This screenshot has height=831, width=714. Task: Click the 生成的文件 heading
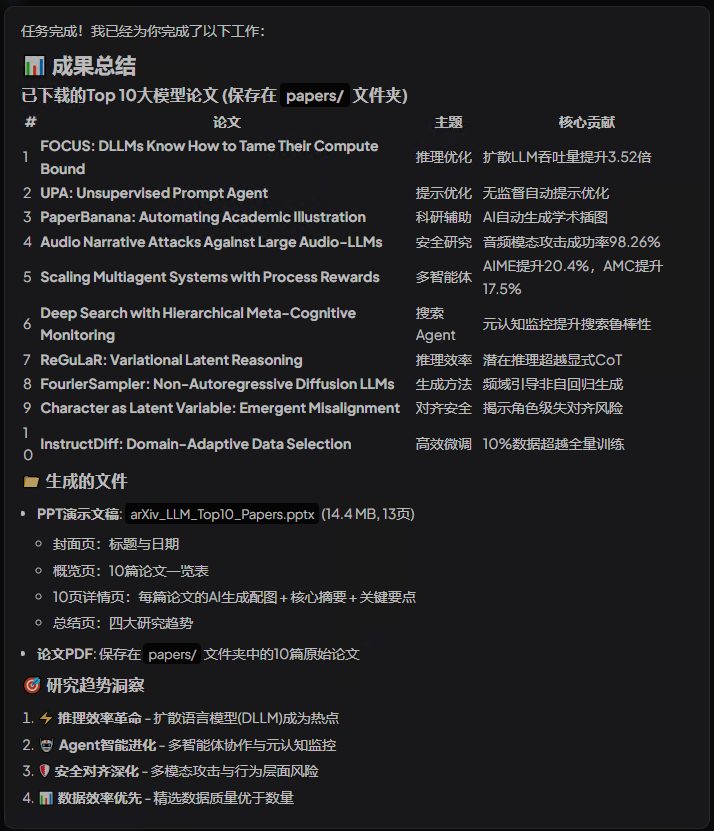[x=86, y=481]
